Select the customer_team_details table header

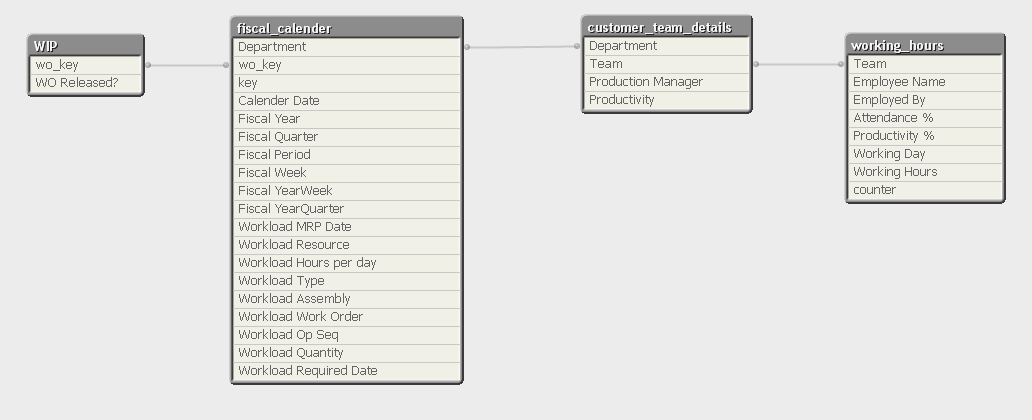point(665,27)
